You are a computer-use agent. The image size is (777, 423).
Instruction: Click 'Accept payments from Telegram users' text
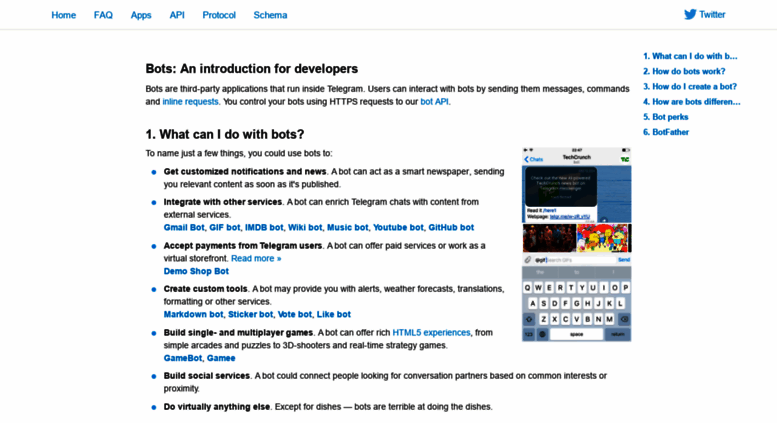click(x=243, y=246)
